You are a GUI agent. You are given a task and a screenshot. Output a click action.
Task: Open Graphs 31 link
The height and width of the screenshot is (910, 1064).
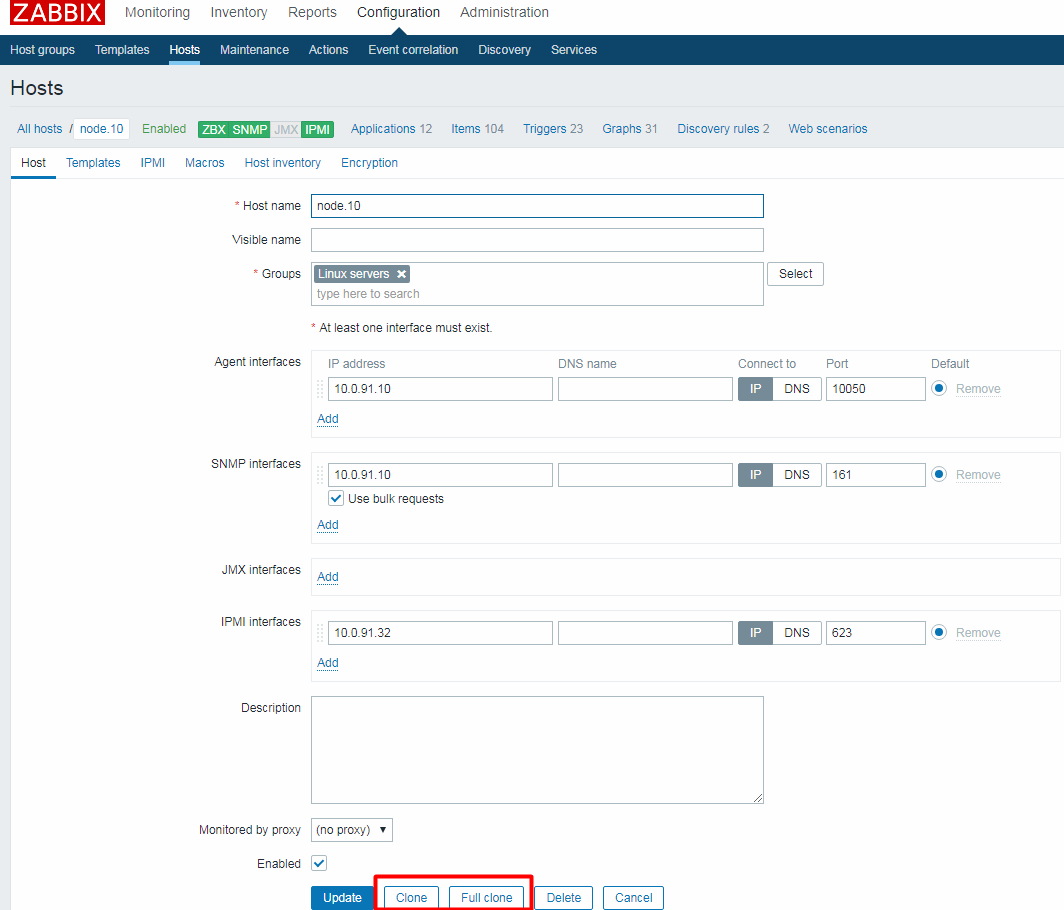(630, 129)
